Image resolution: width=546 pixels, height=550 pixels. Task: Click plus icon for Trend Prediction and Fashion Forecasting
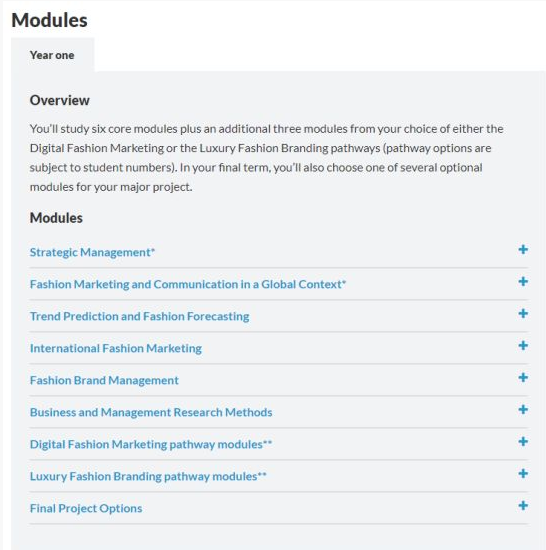523,313
